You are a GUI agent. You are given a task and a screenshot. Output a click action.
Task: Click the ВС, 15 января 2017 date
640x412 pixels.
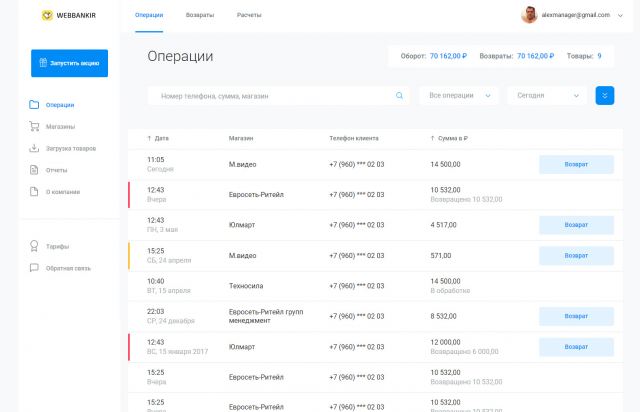tap(178, 352)
